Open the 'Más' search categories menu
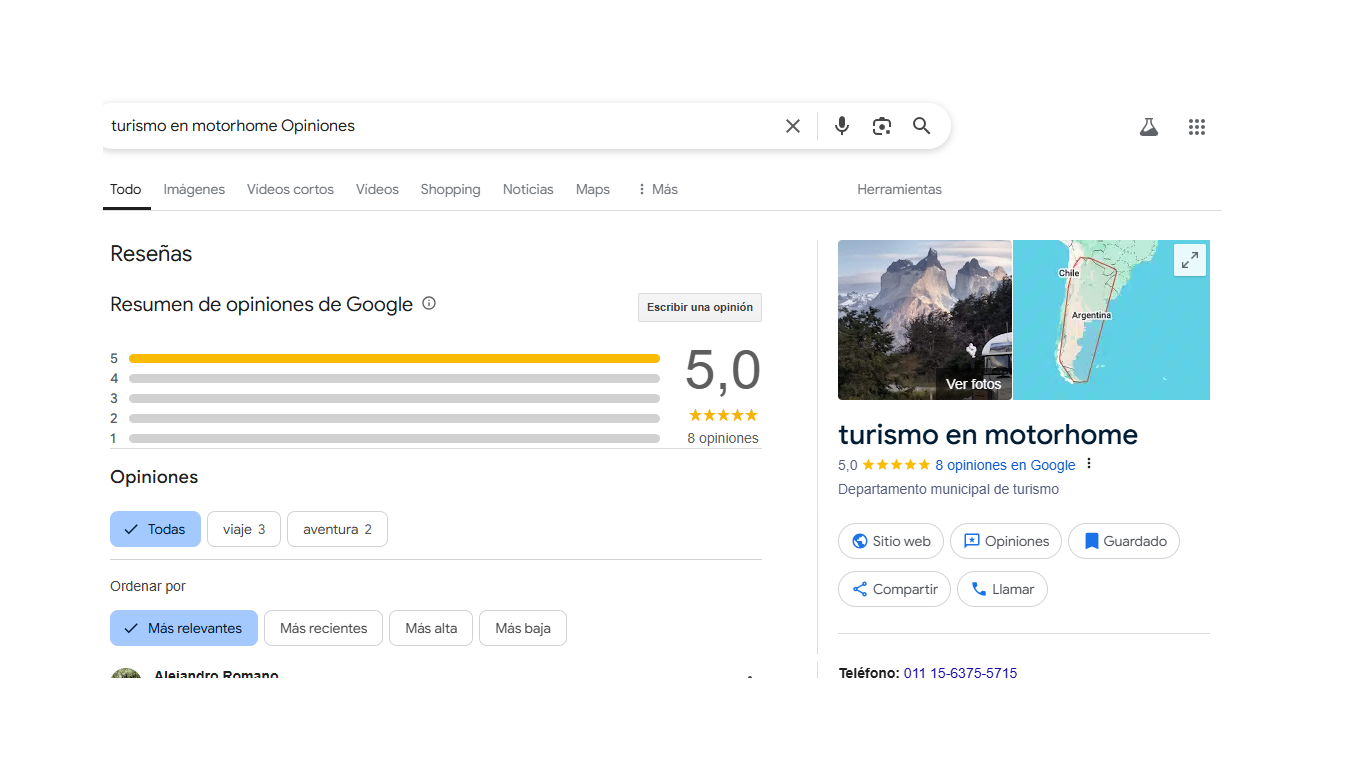The height and width of the screenshot is (768, 1366). [x=657, y=189]
